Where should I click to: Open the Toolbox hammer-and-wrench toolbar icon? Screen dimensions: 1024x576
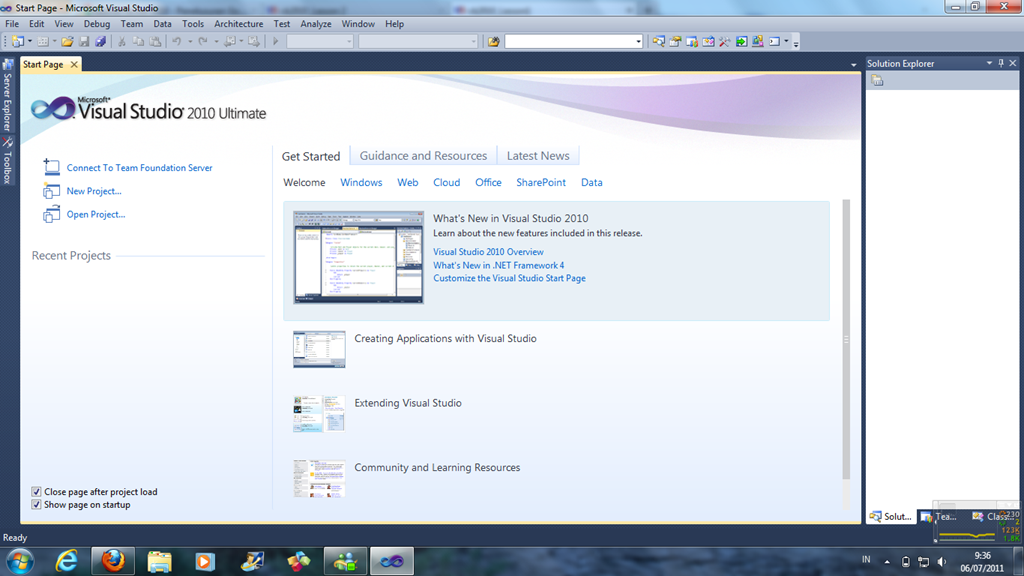724,42
